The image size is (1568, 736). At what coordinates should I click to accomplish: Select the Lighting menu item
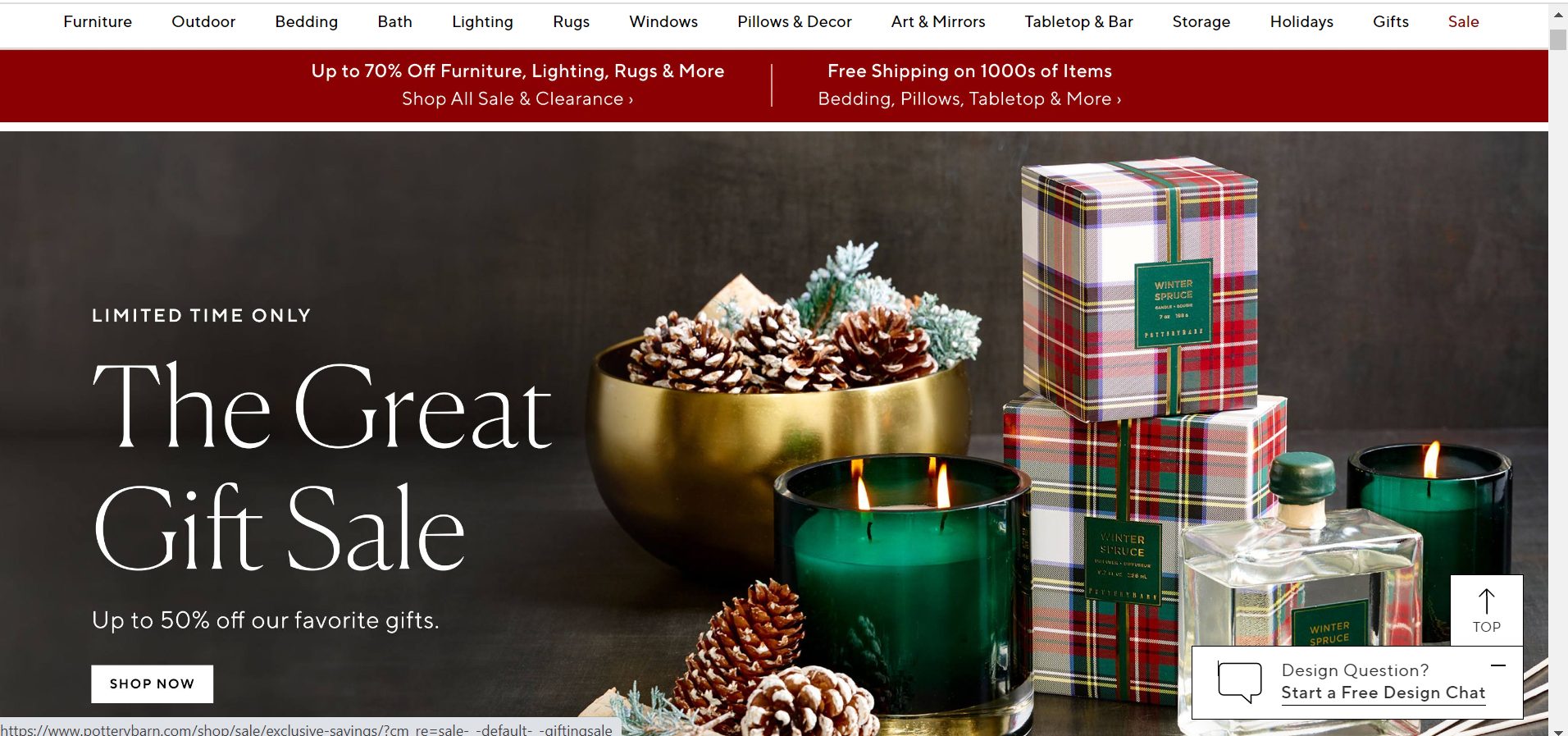point(482,22)
